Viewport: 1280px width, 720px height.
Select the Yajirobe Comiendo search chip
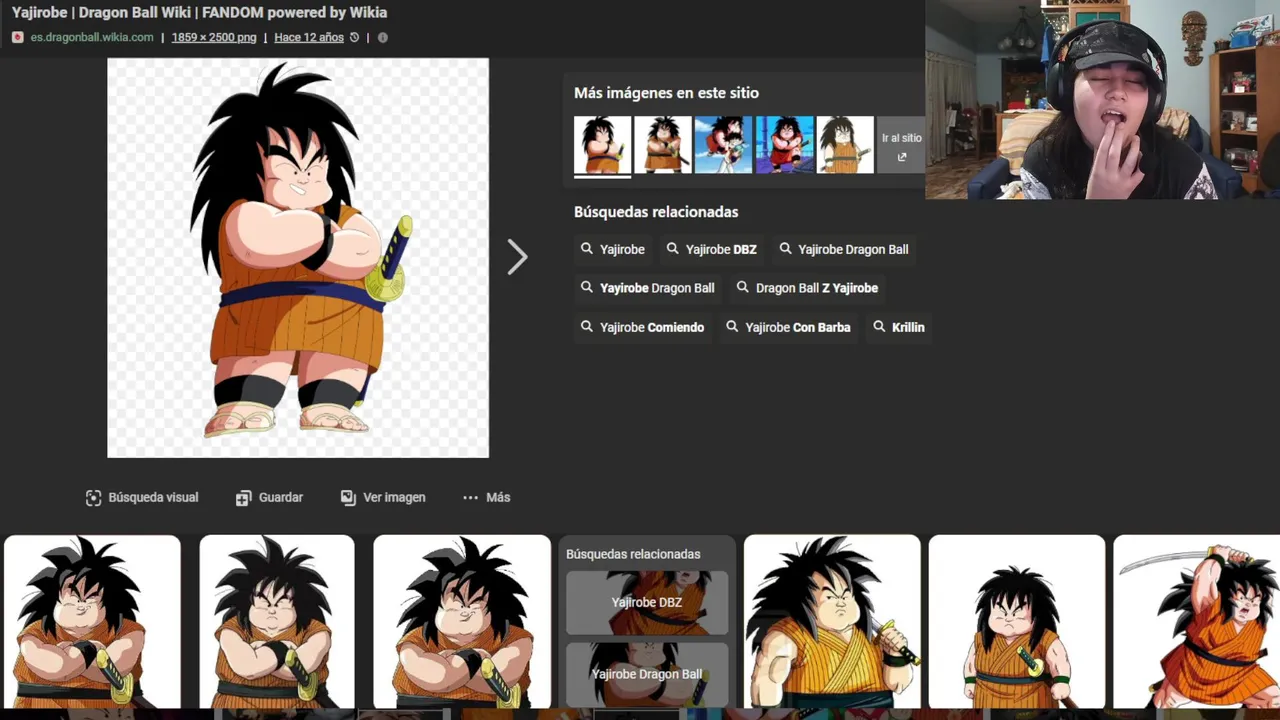point(643,327)
